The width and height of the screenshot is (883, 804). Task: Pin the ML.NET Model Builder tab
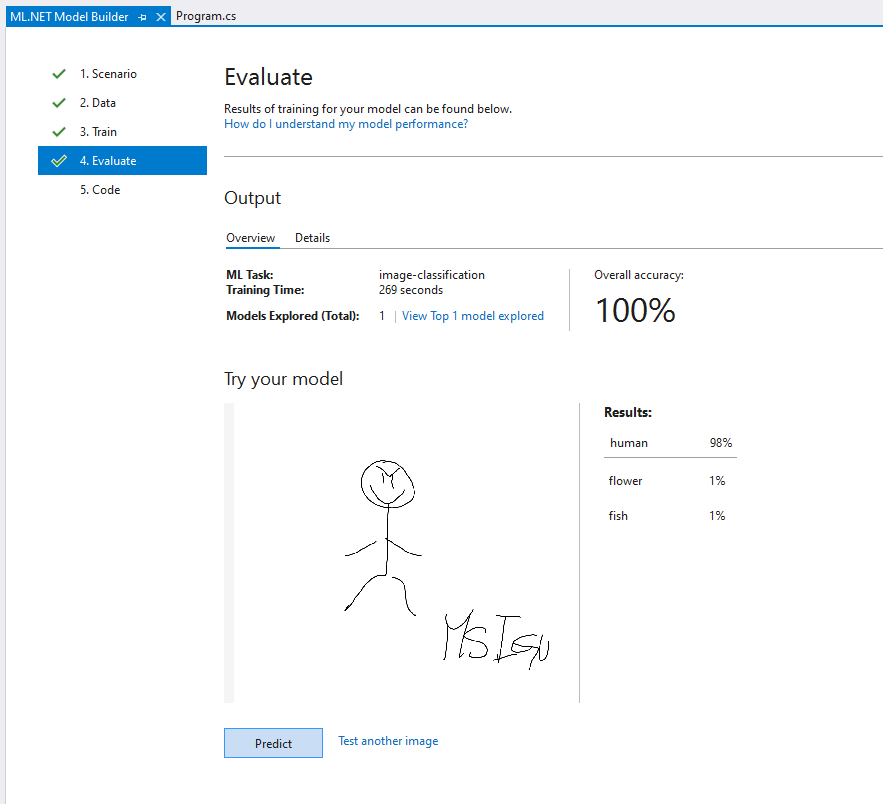click(142, 17)
